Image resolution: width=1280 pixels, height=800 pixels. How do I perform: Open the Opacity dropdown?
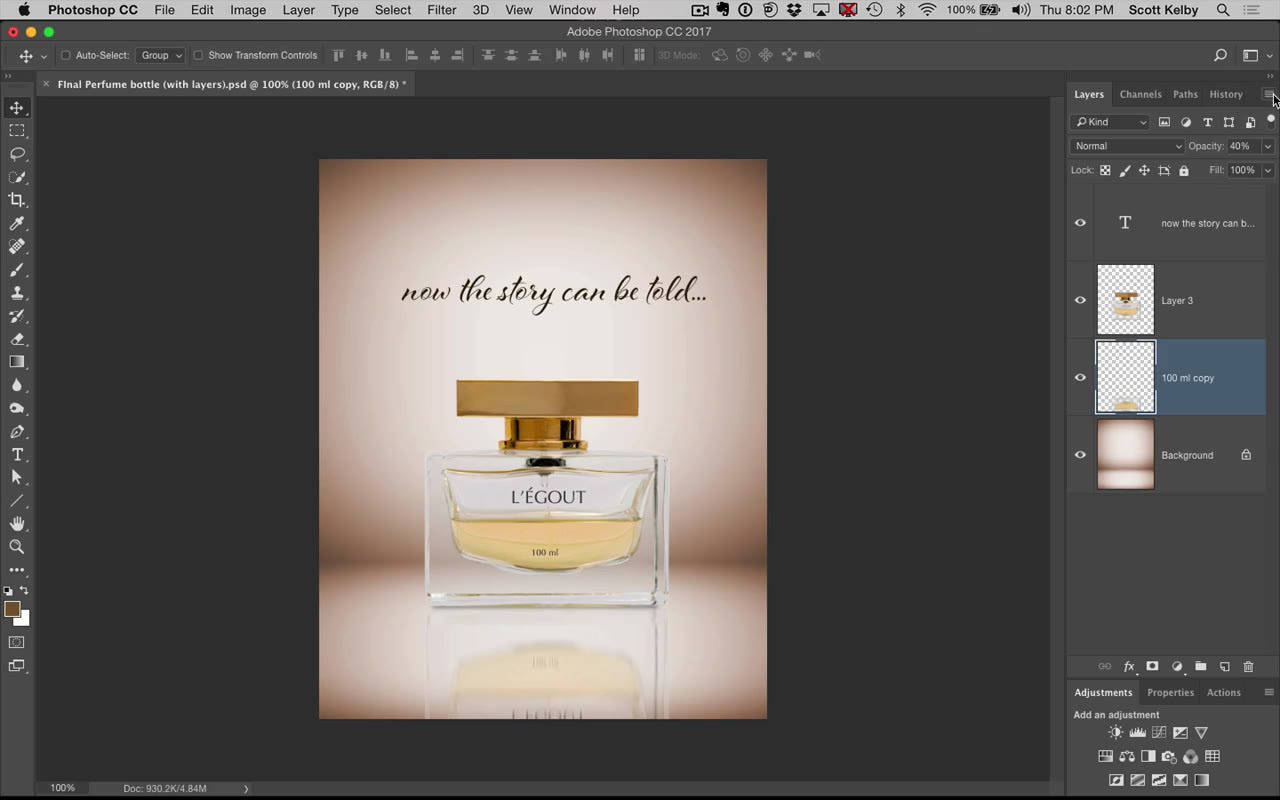click(1267, 145)
